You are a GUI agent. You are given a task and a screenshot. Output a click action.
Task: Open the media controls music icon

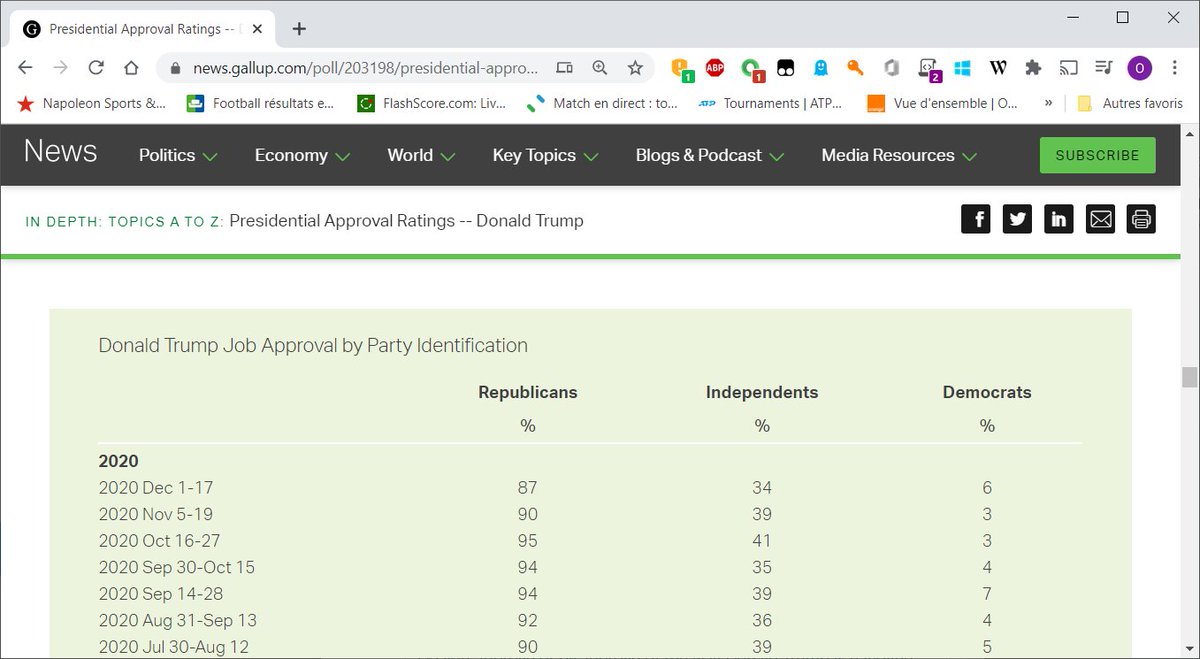click(1104, 68)
